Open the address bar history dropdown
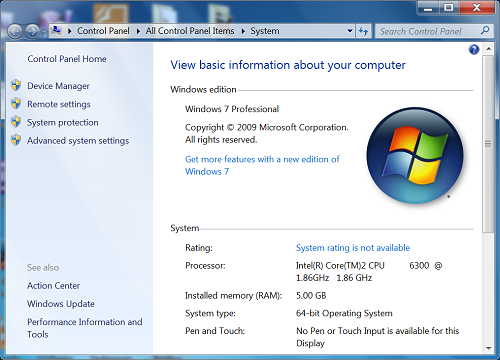The image size is (500, 360). (x=350, y=31)
